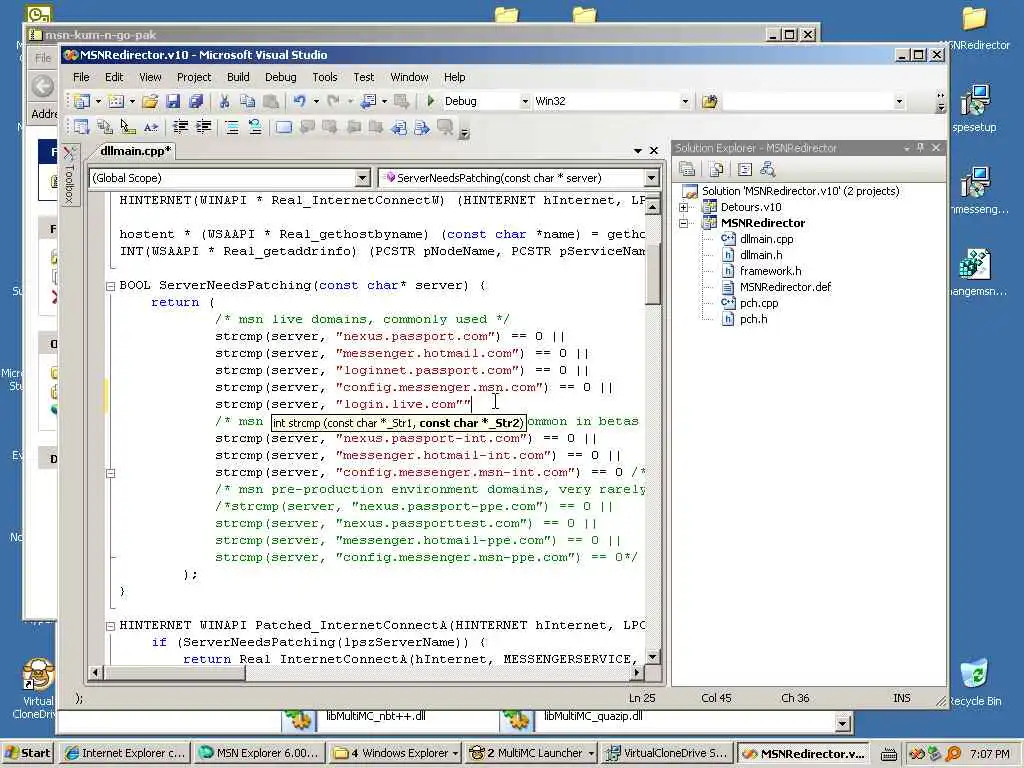Click the editor scroll-down arrow
The width and height of the screenshot is (1024, 768).
tap(652, 657)
